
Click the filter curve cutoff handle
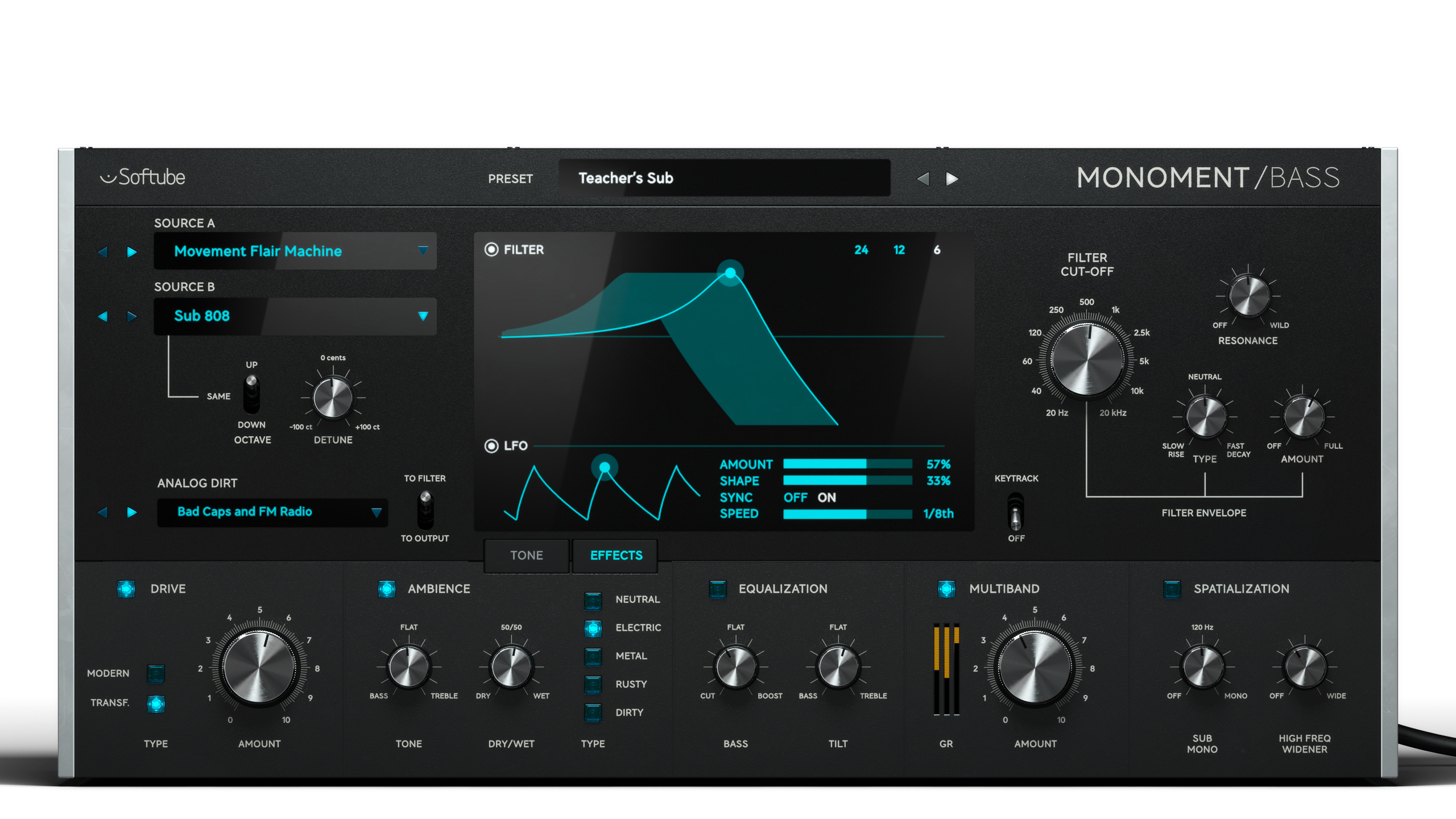coord(730,273)
